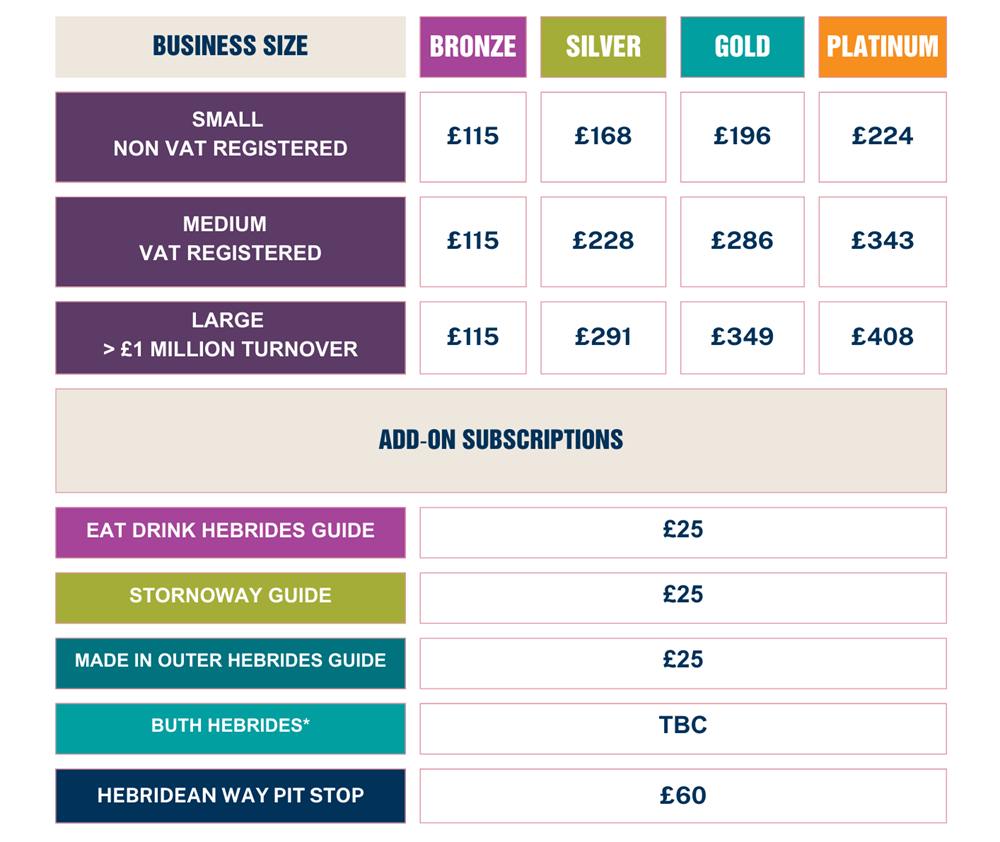Click the £168 Silver small price
This screenshot has height=842, width=1000.
[603, 137]
